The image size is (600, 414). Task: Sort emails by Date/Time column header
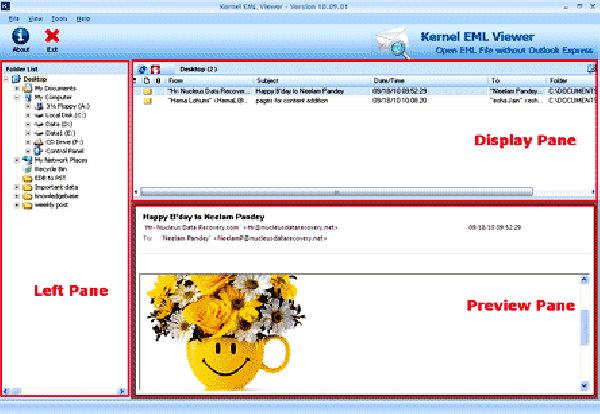(430, 81)
